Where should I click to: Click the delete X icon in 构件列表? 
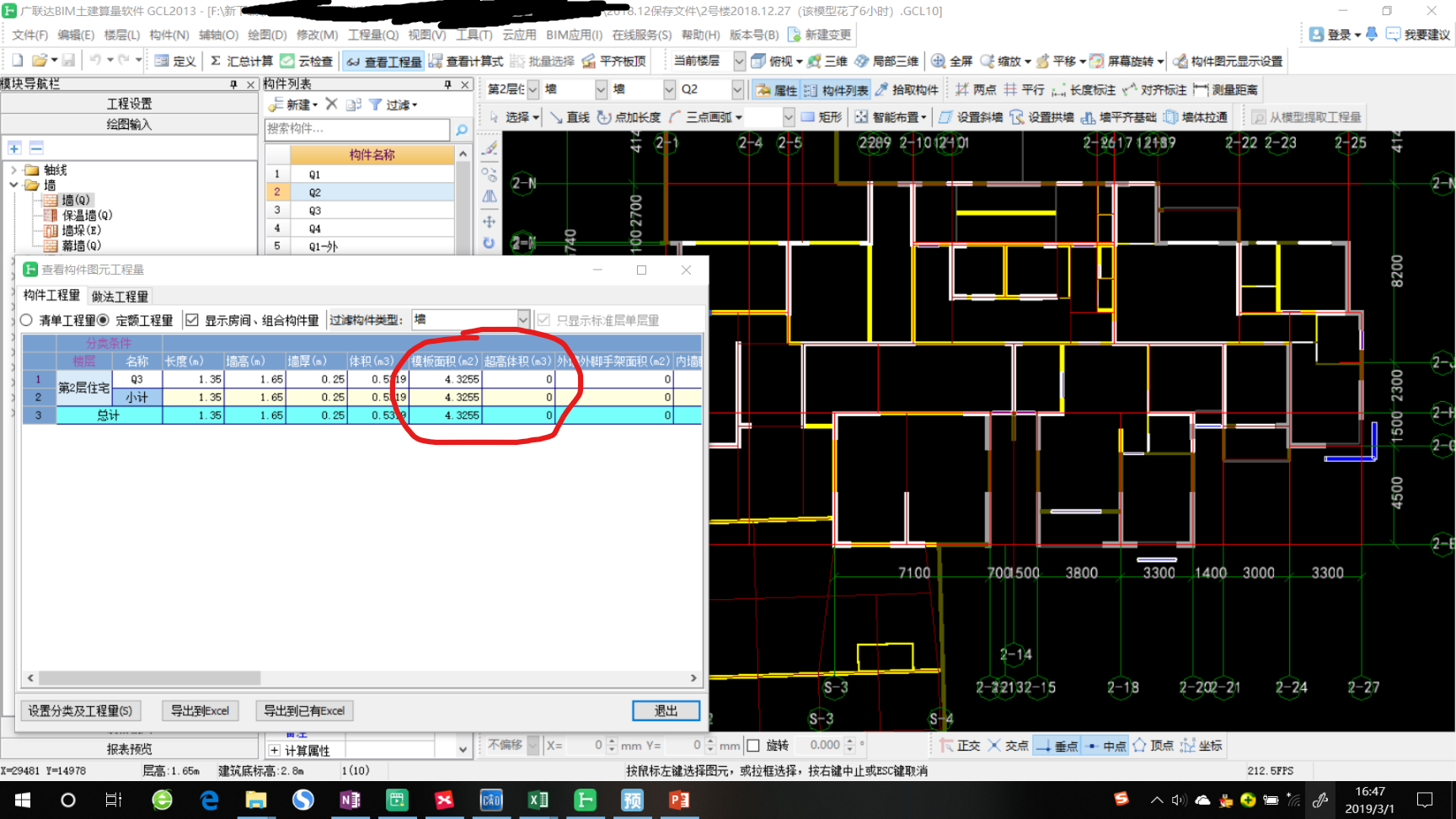[x=331, y=104]
